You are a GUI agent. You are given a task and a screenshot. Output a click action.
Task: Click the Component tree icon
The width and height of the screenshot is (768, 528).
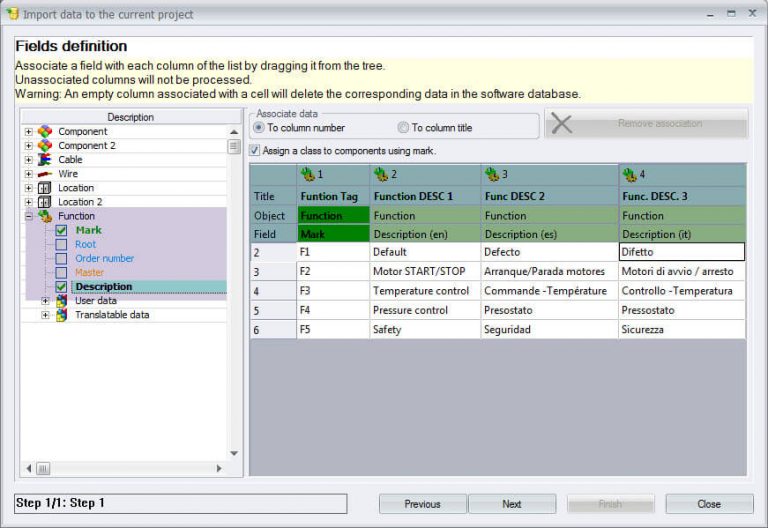45,131
